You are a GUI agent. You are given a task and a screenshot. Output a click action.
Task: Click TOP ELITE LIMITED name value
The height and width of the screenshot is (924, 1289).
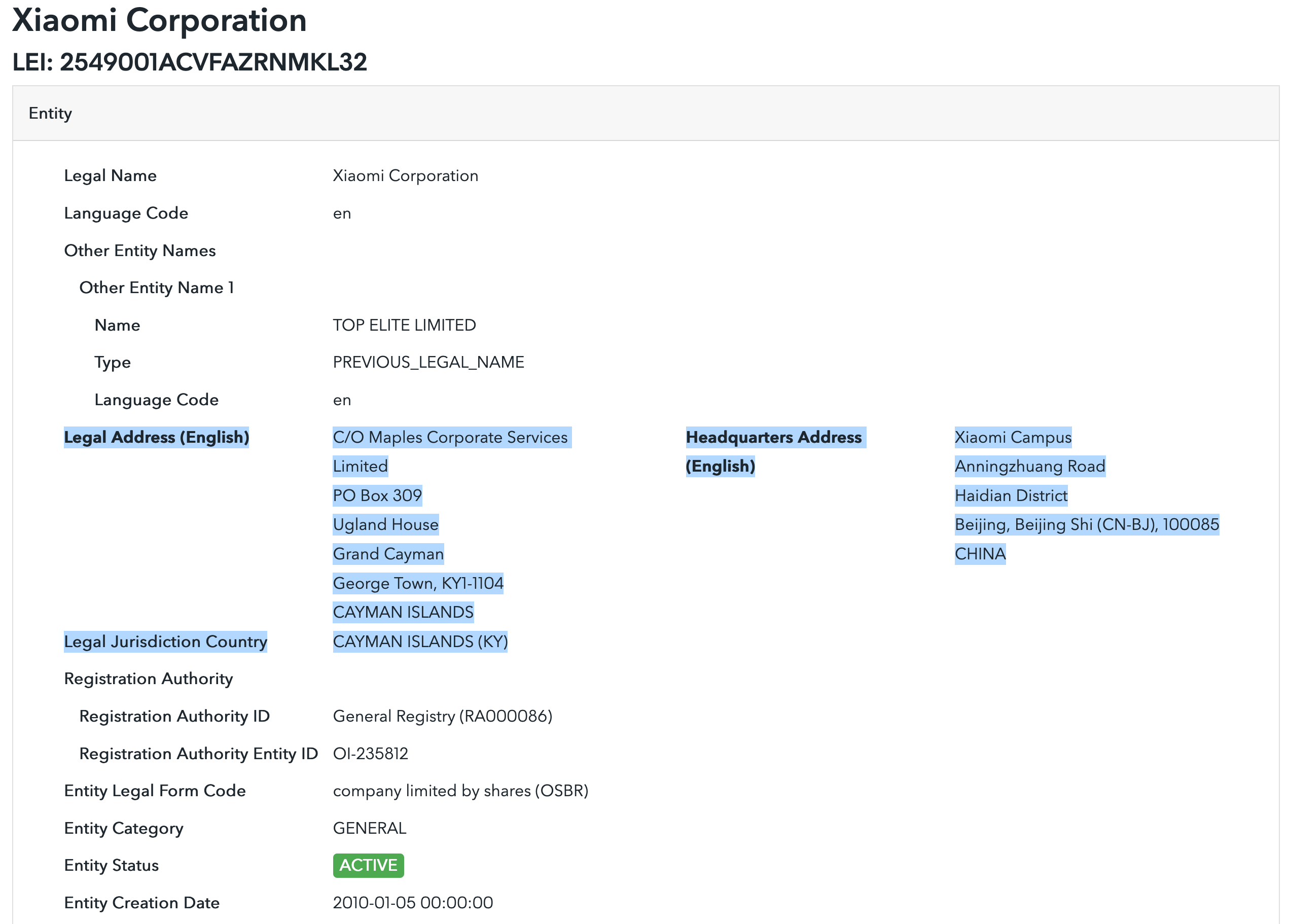(404, 325)
